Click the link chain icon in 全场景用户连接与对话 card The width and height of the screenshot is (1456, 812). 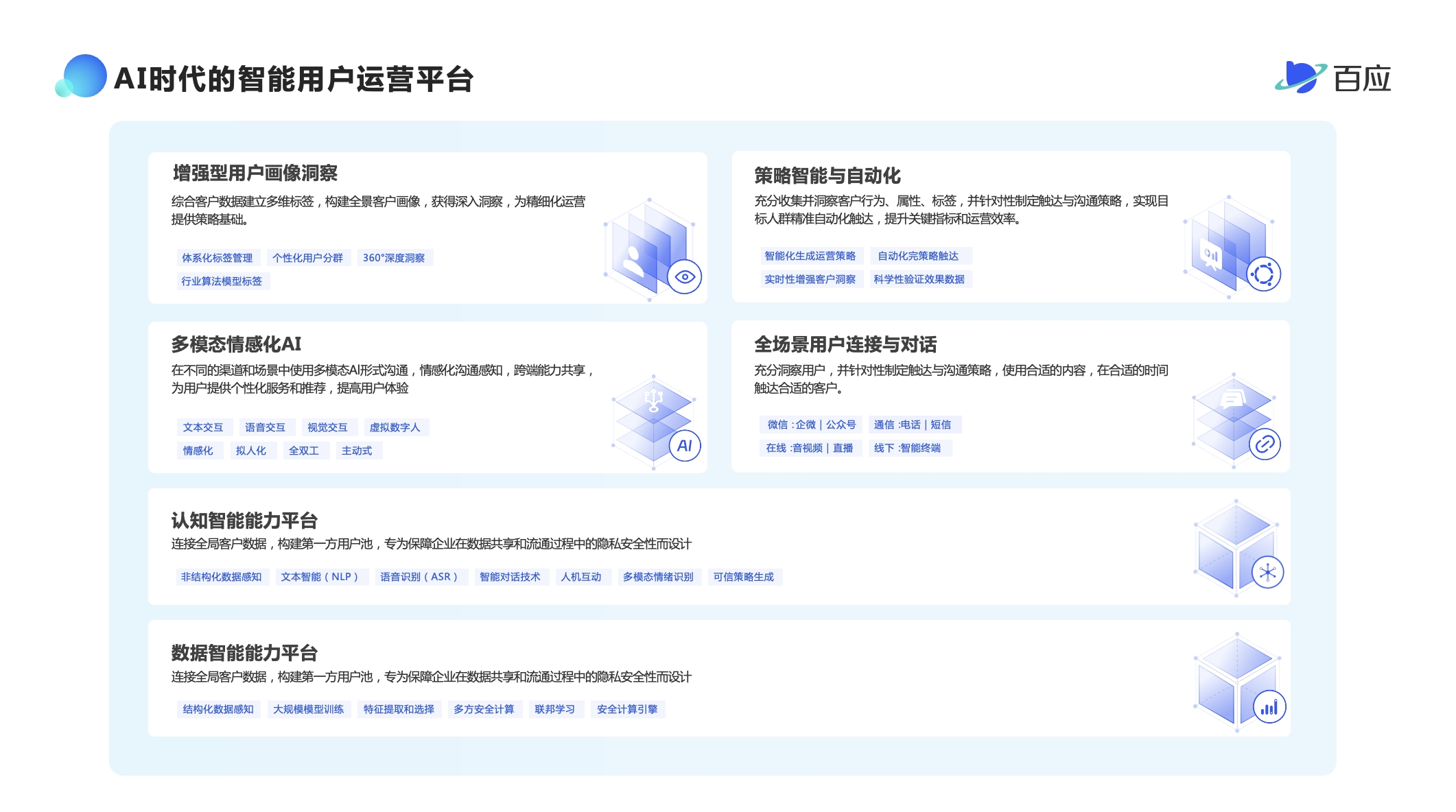pyautogui.click(x=1265, y=444)
